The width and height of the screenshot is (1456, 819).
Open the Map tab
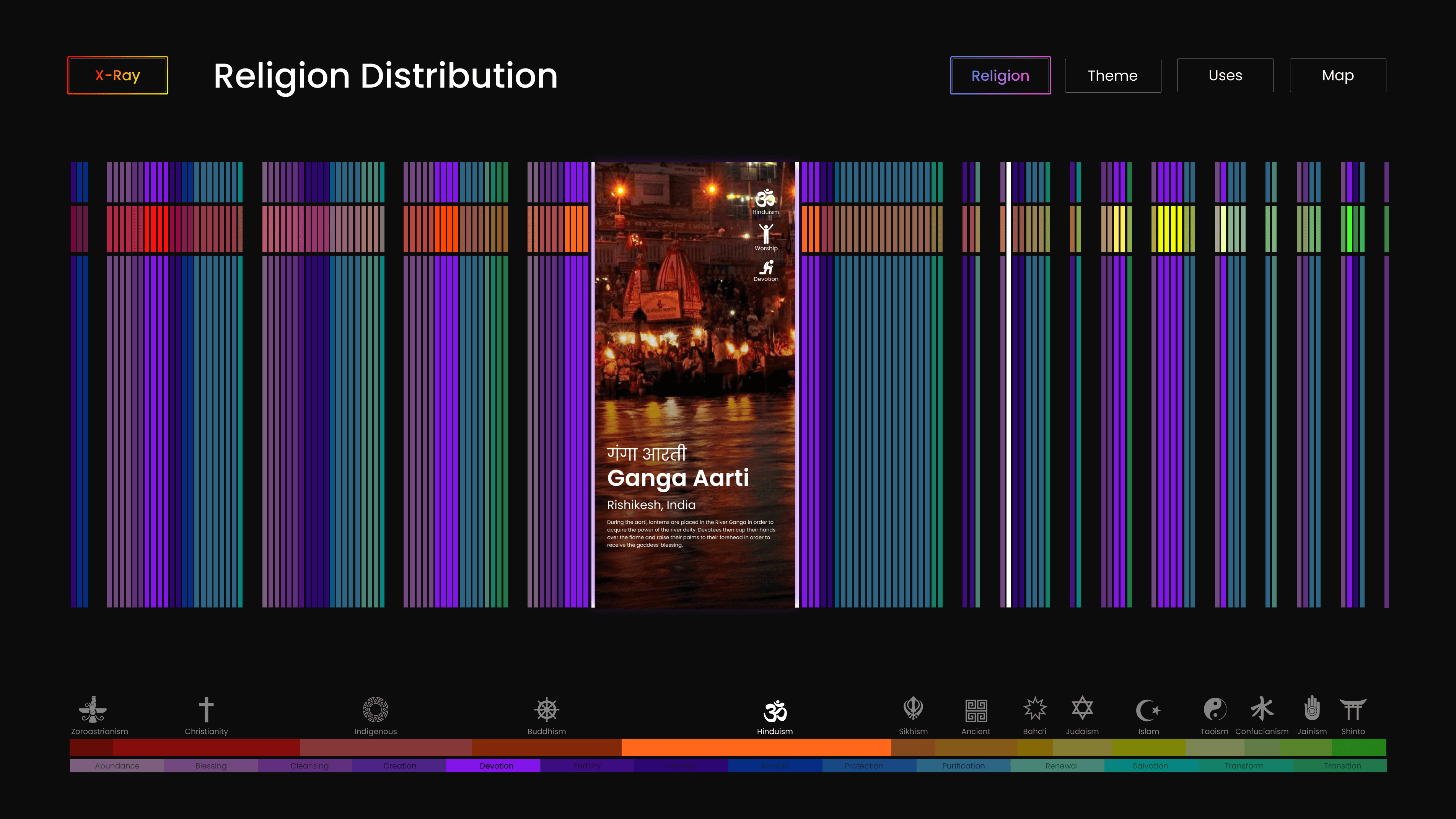[1337, 75]
